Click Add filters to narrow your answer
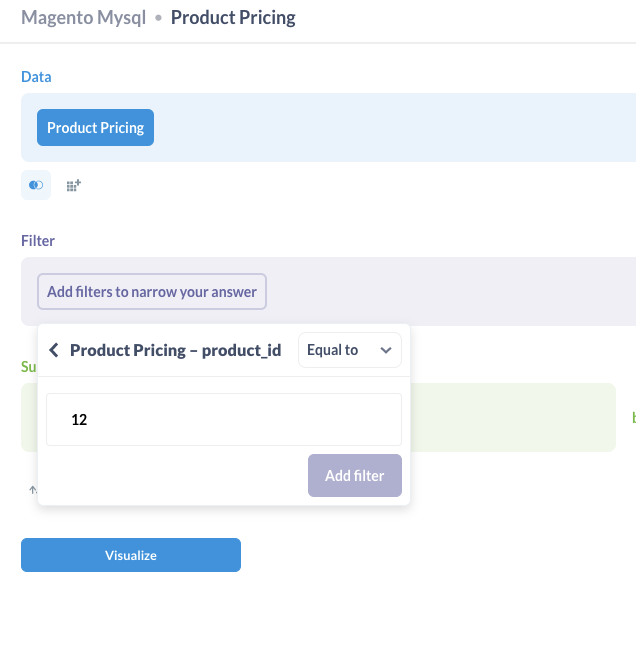Screen dimensions: 636x667 152,292
